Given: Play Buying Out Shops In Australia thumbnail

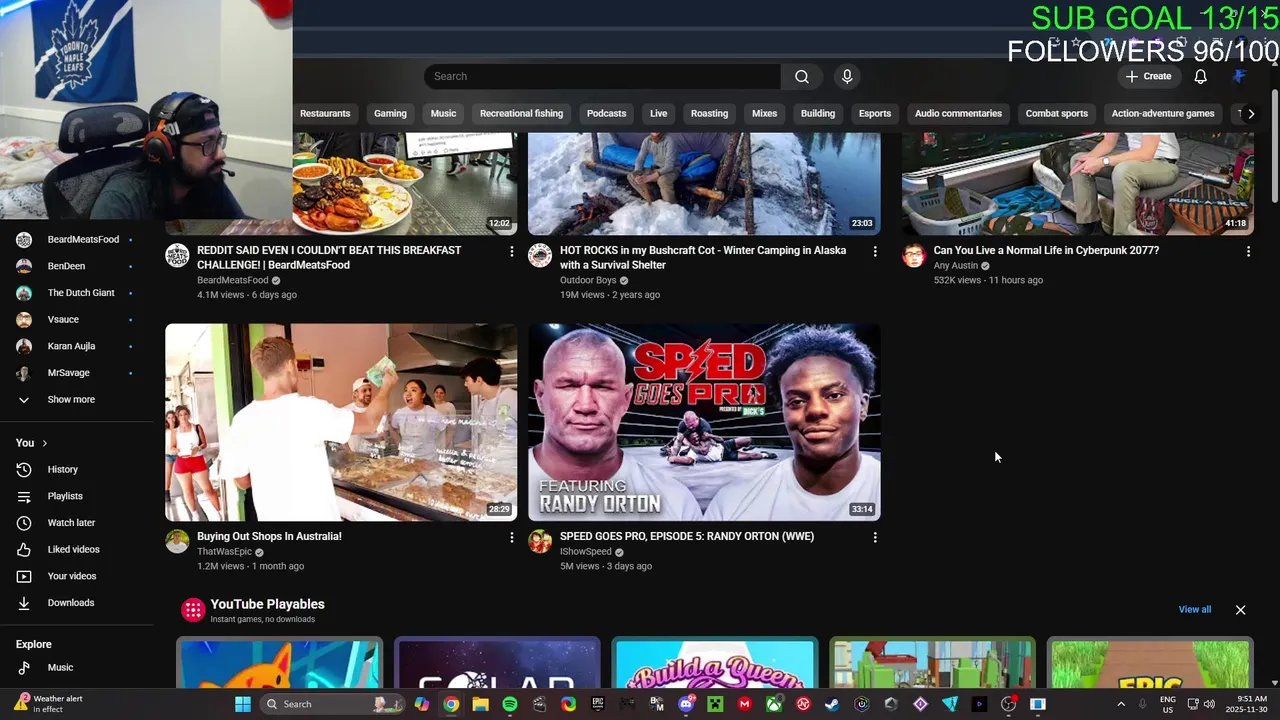Looking at the screenshot, I should click(x=341, y=422).
